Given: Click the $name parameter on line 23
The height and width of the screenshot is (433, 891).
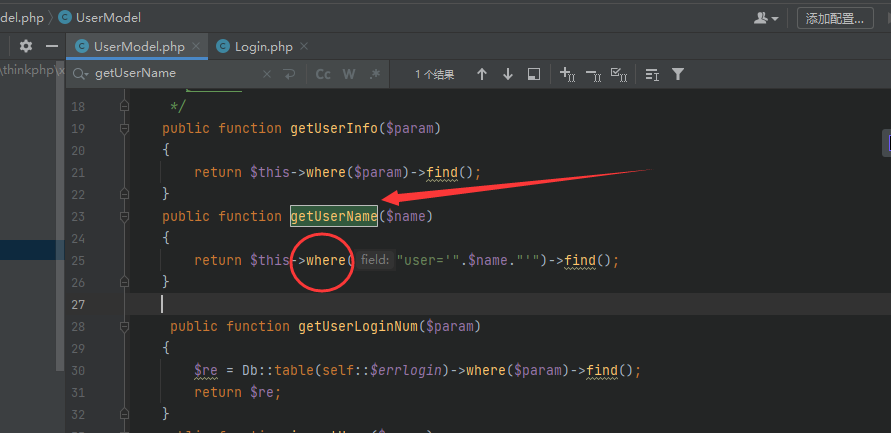Looking at the screenshot, I should click(406, 216).
